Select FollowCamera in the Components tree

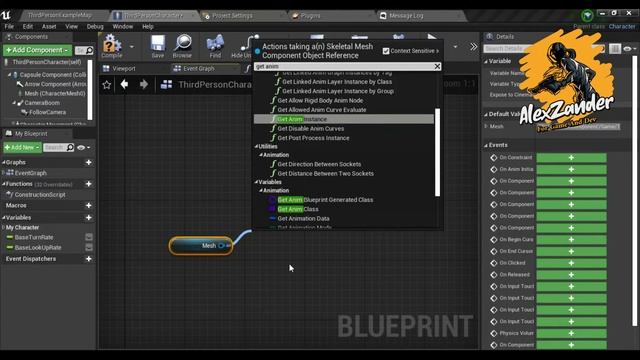47,112
